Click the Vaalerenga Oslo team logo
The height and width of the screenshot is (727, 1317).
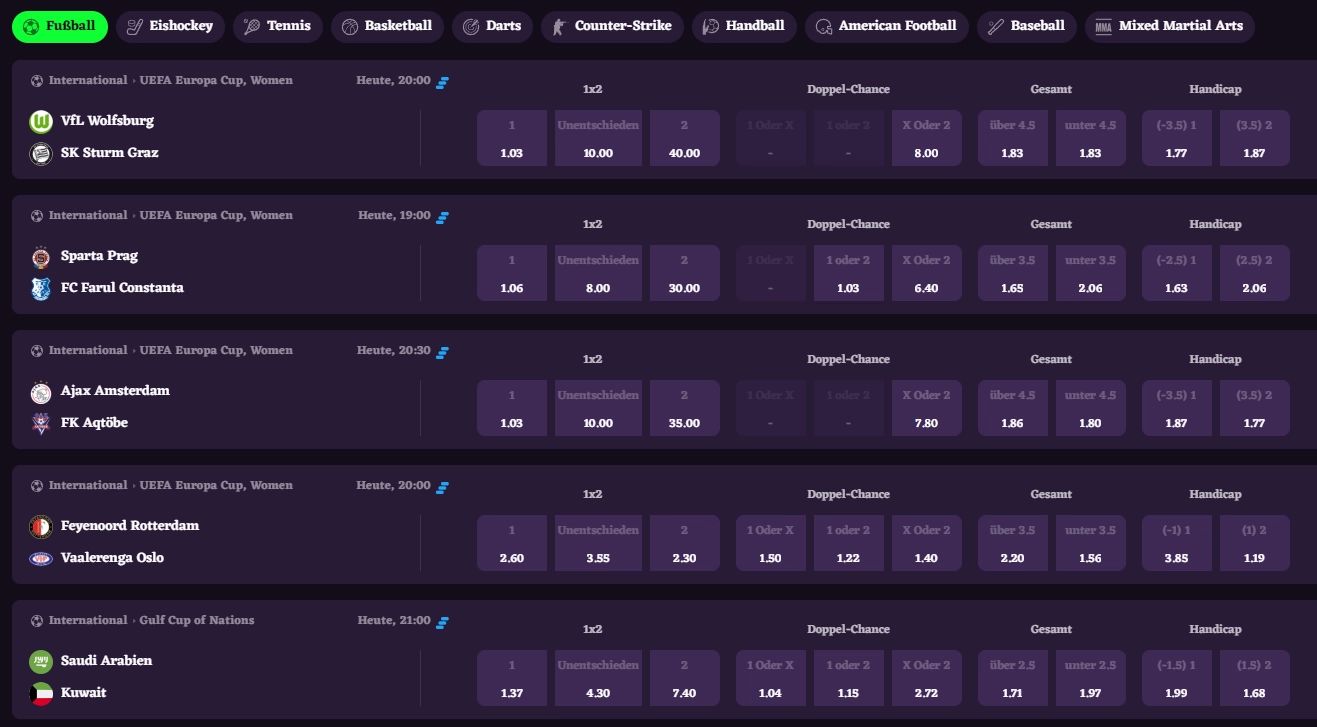click(41, 558)
